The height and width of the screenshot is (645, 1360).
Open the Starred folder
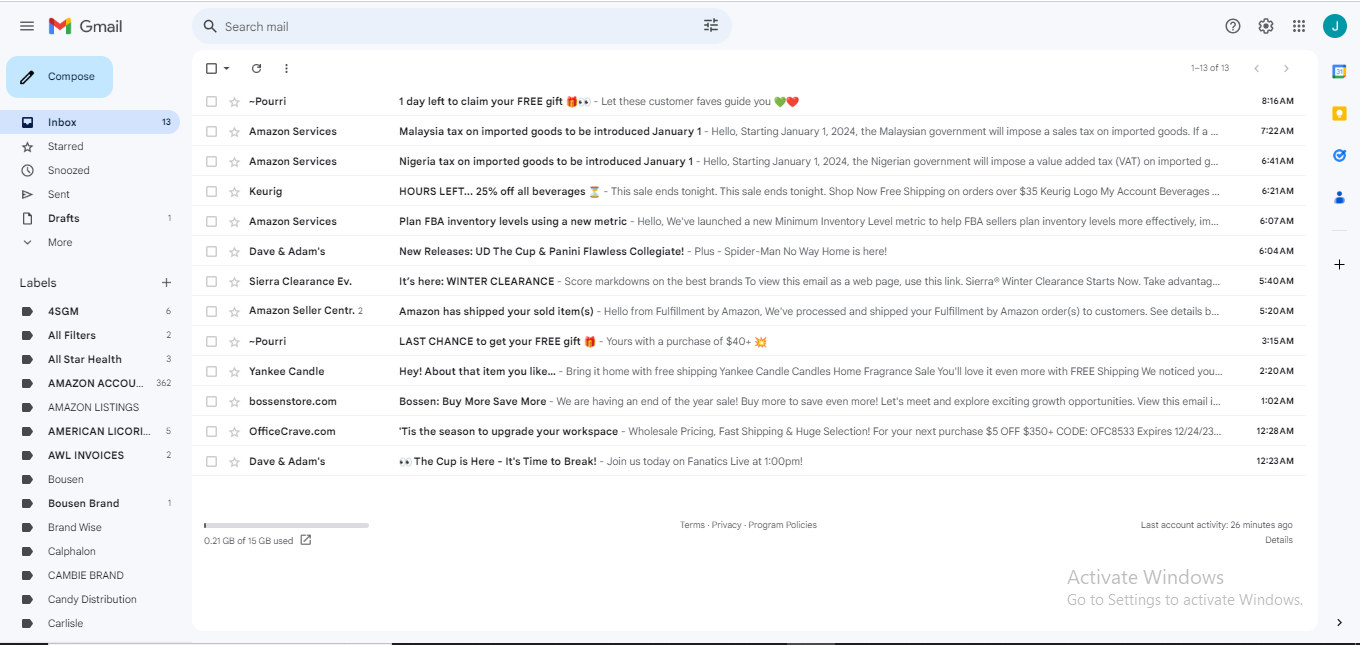pyautogui.click(x=90, y=146)
